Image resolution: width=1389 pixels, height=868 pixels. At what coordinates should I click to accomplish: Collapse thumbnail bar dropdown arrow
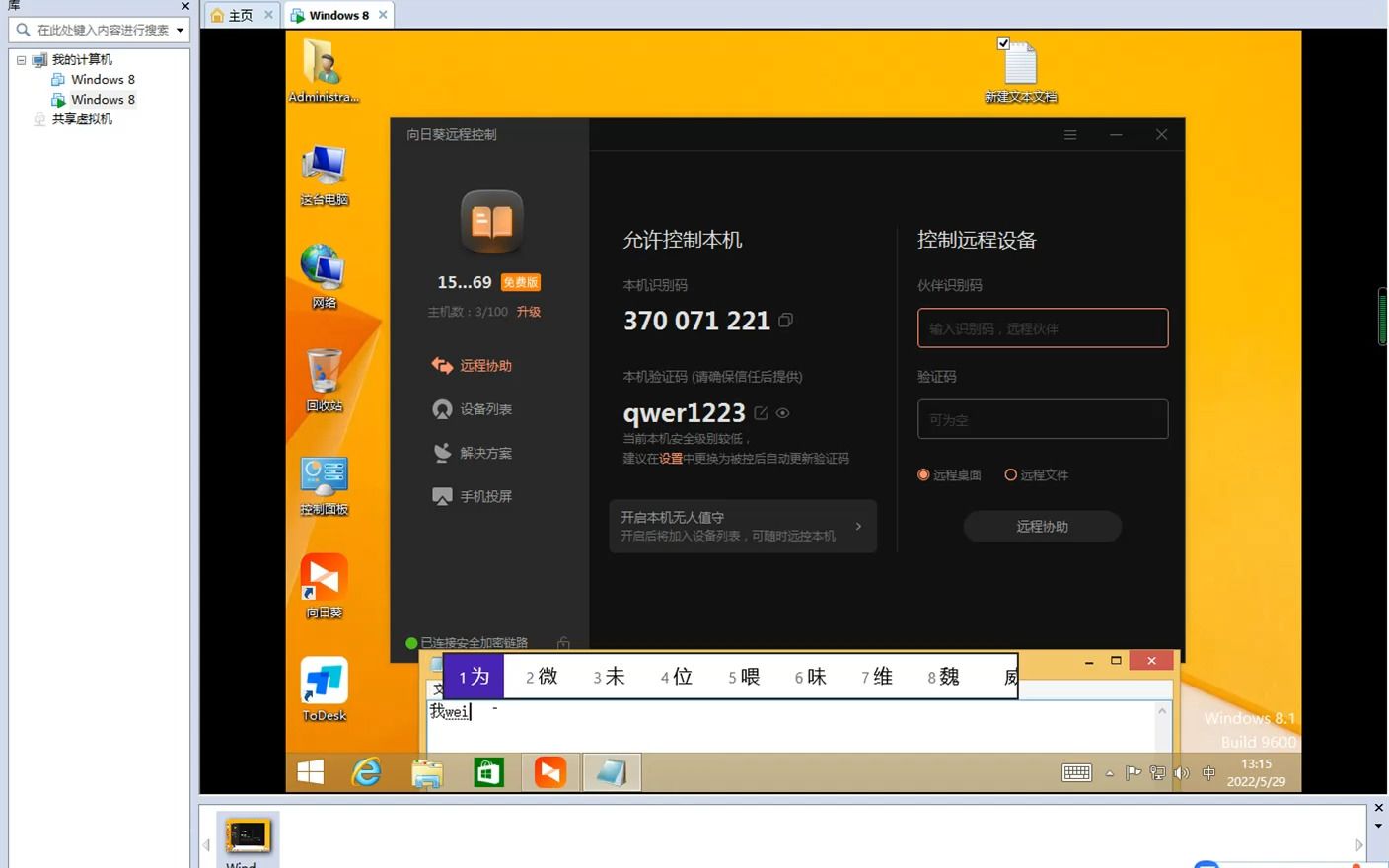[x=1378, y=826]
